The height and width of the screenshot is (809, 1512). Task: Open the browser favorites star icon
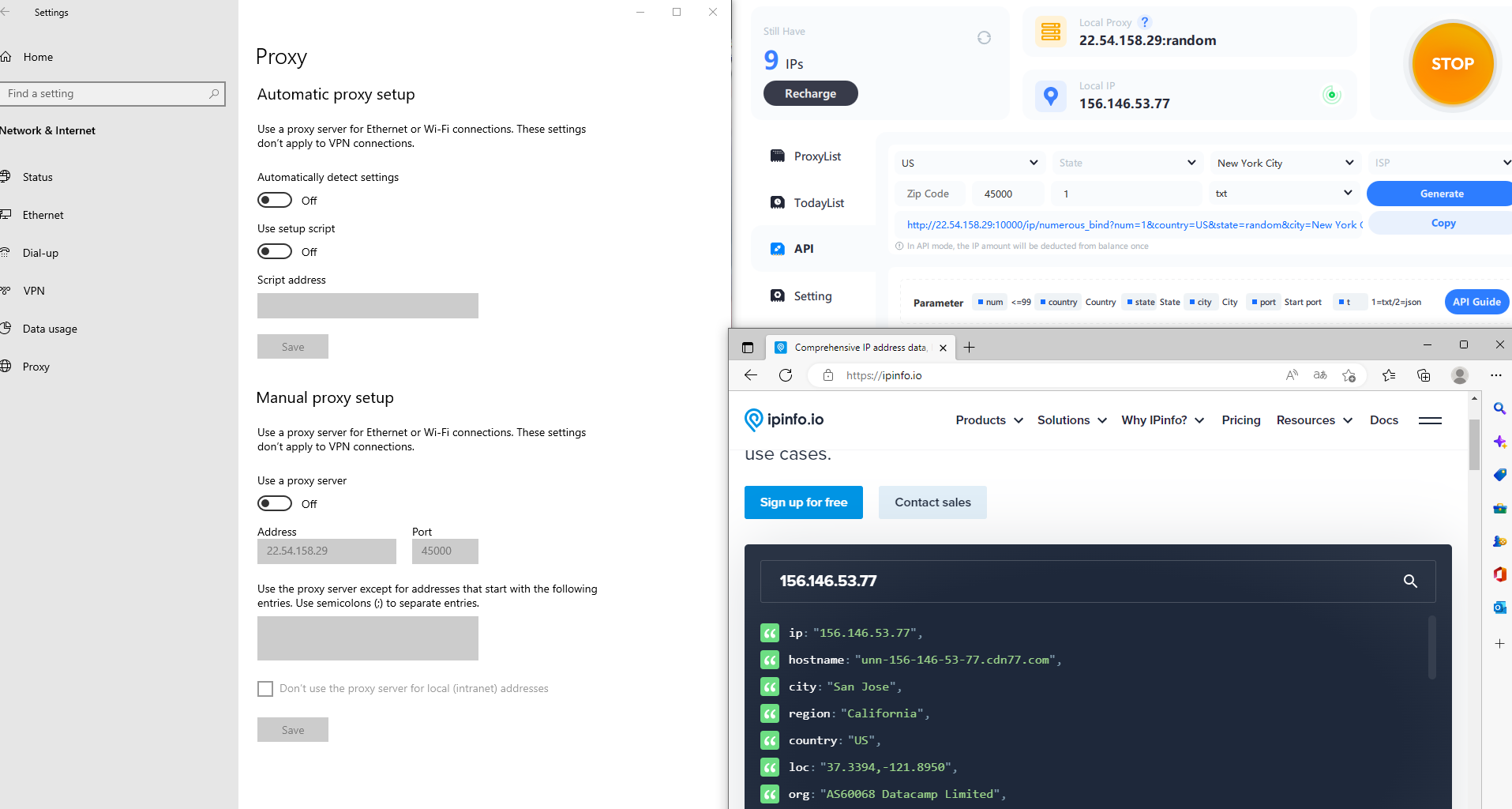pos(1389,375)
